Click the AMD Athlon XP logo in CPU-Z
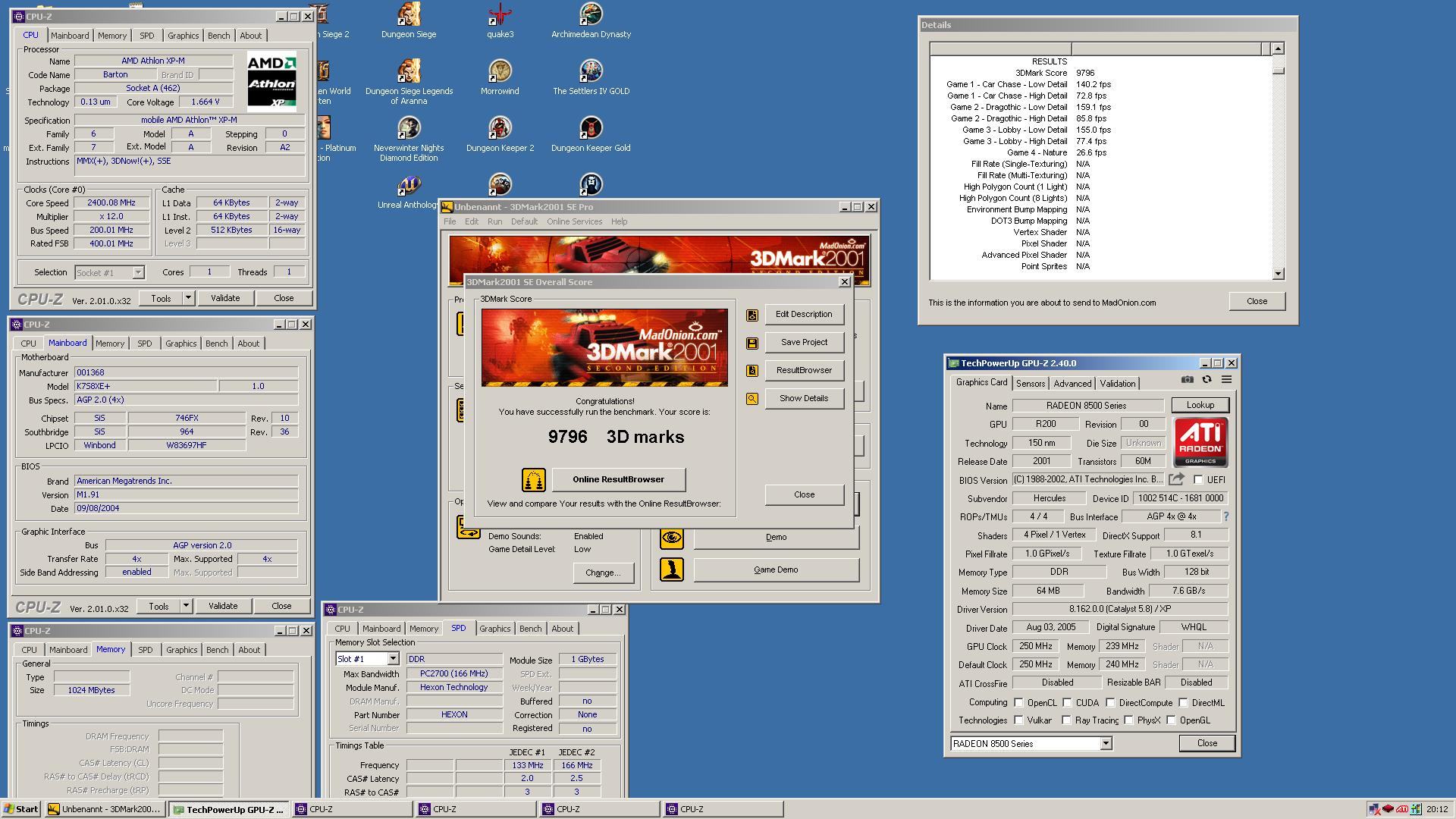The height and width of the screenshot is (819, 1456). [271, 81]
